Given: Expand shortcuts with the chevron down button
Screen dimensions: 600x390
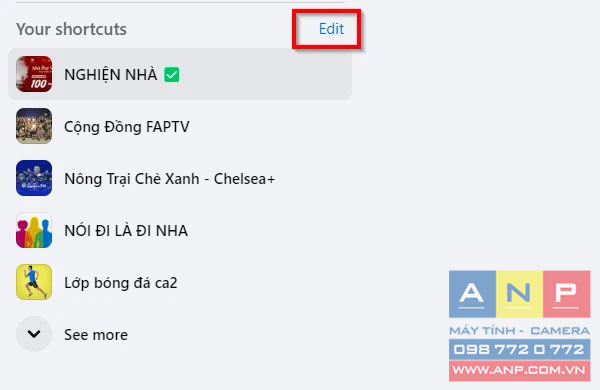Looking at the screenshot, I should pyautogui.click(x=34, y=334).
